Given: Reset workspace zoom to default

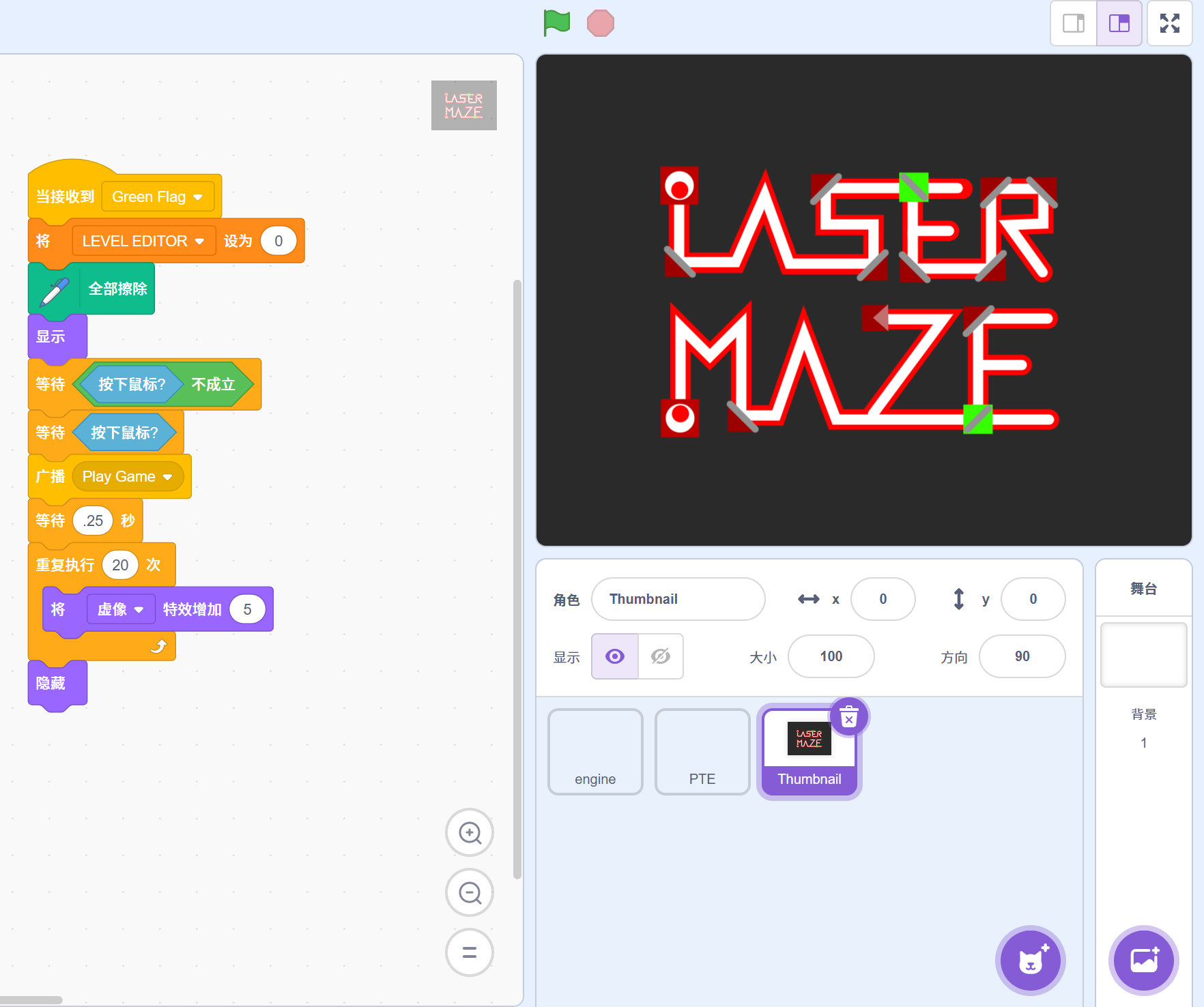Looking at the screenshot, I should tap(470, 952).
